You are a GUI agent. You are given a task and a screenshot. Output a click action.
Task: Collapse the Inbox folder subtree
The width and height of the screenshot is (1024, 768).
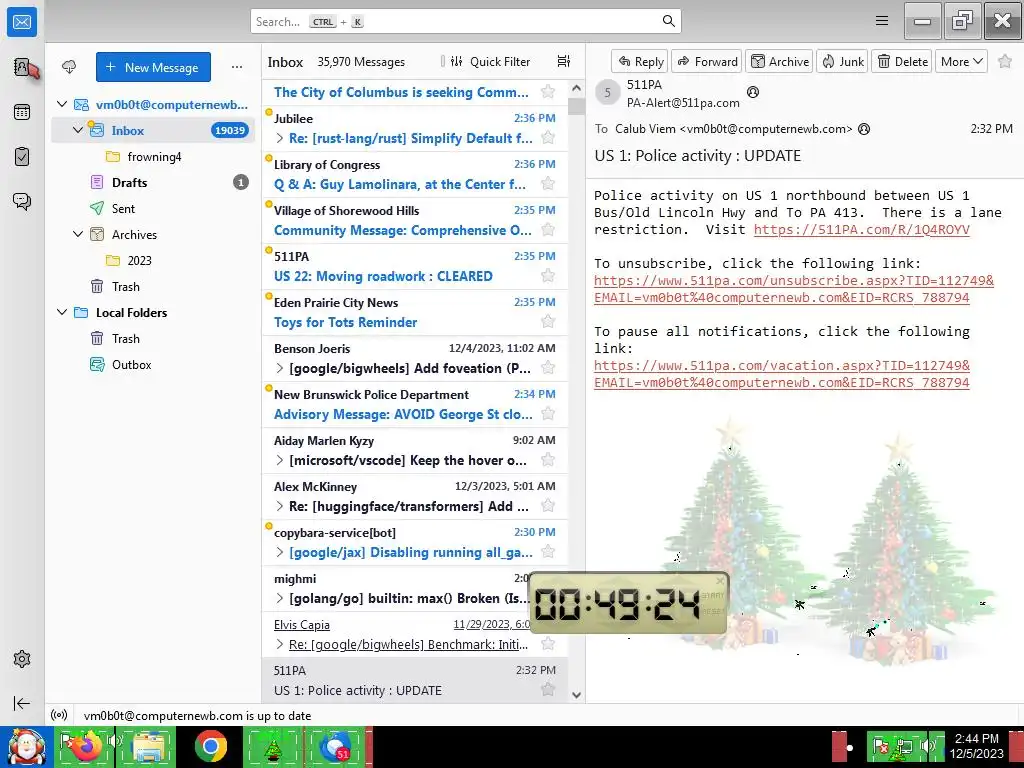coord(78,130)
